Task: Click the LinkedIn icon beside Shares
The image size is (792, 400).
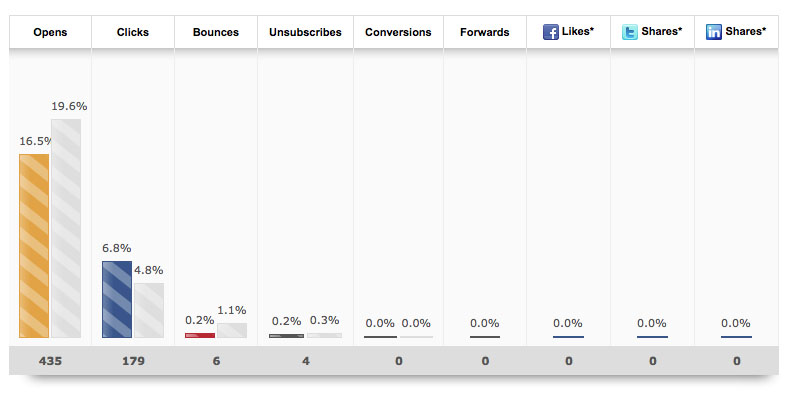Action: tap(714, 32)
